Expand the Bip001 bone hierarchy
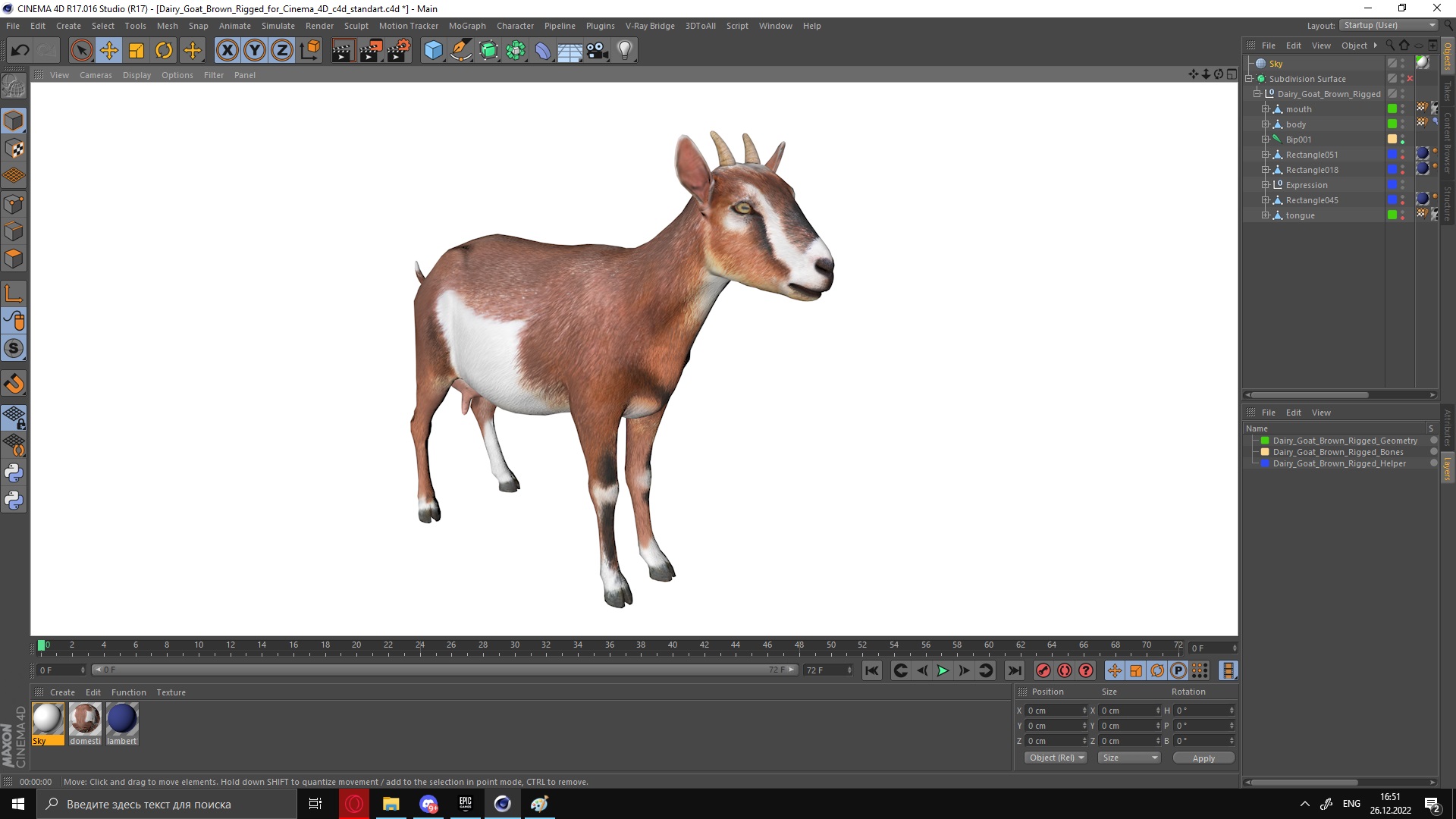This screenshot has width=1456, height=819. (x=1265, y=140)
